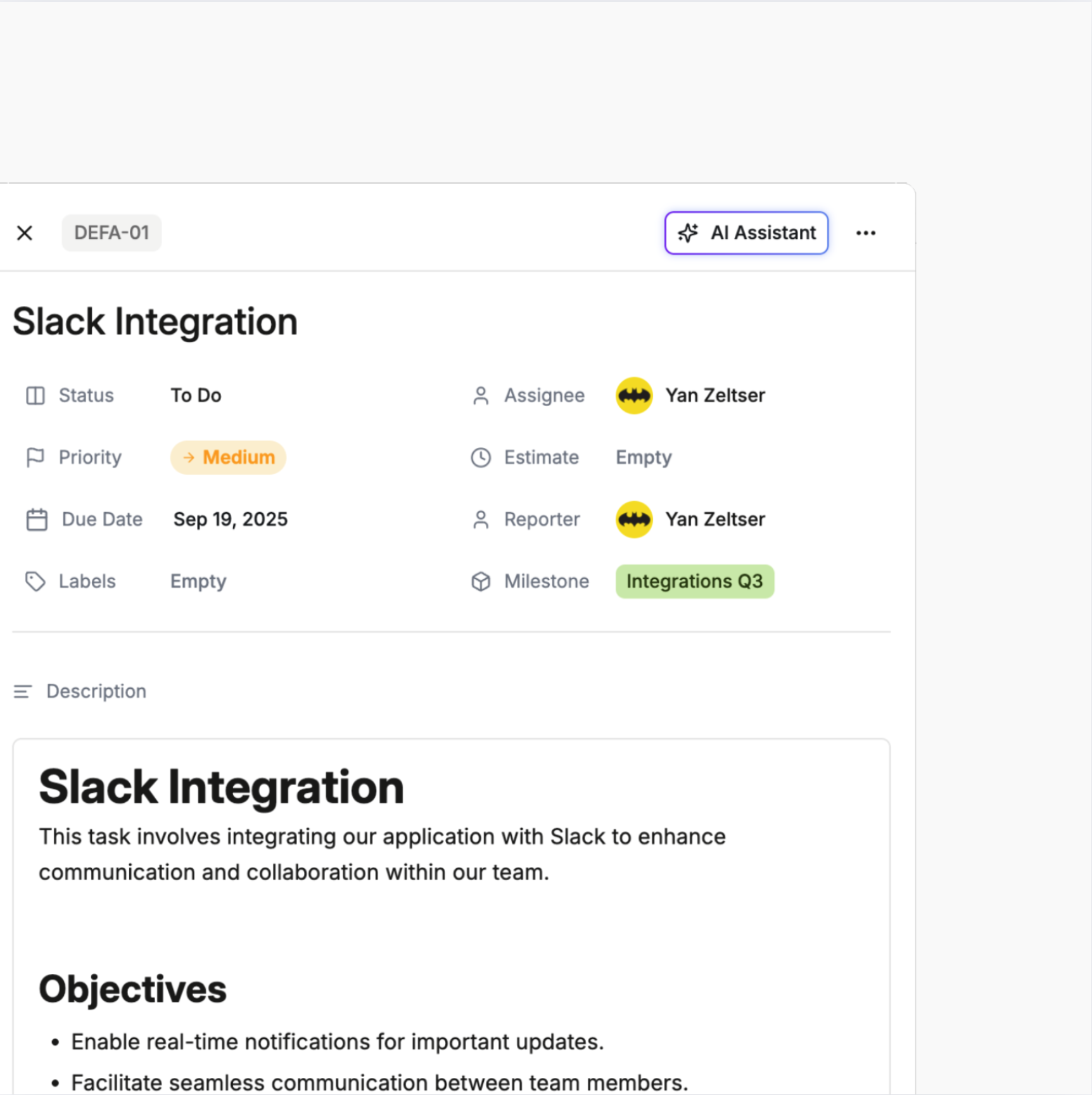Click the 'This task involves integrating' paragraph
1092x1095 pixels.
point(383,854)
